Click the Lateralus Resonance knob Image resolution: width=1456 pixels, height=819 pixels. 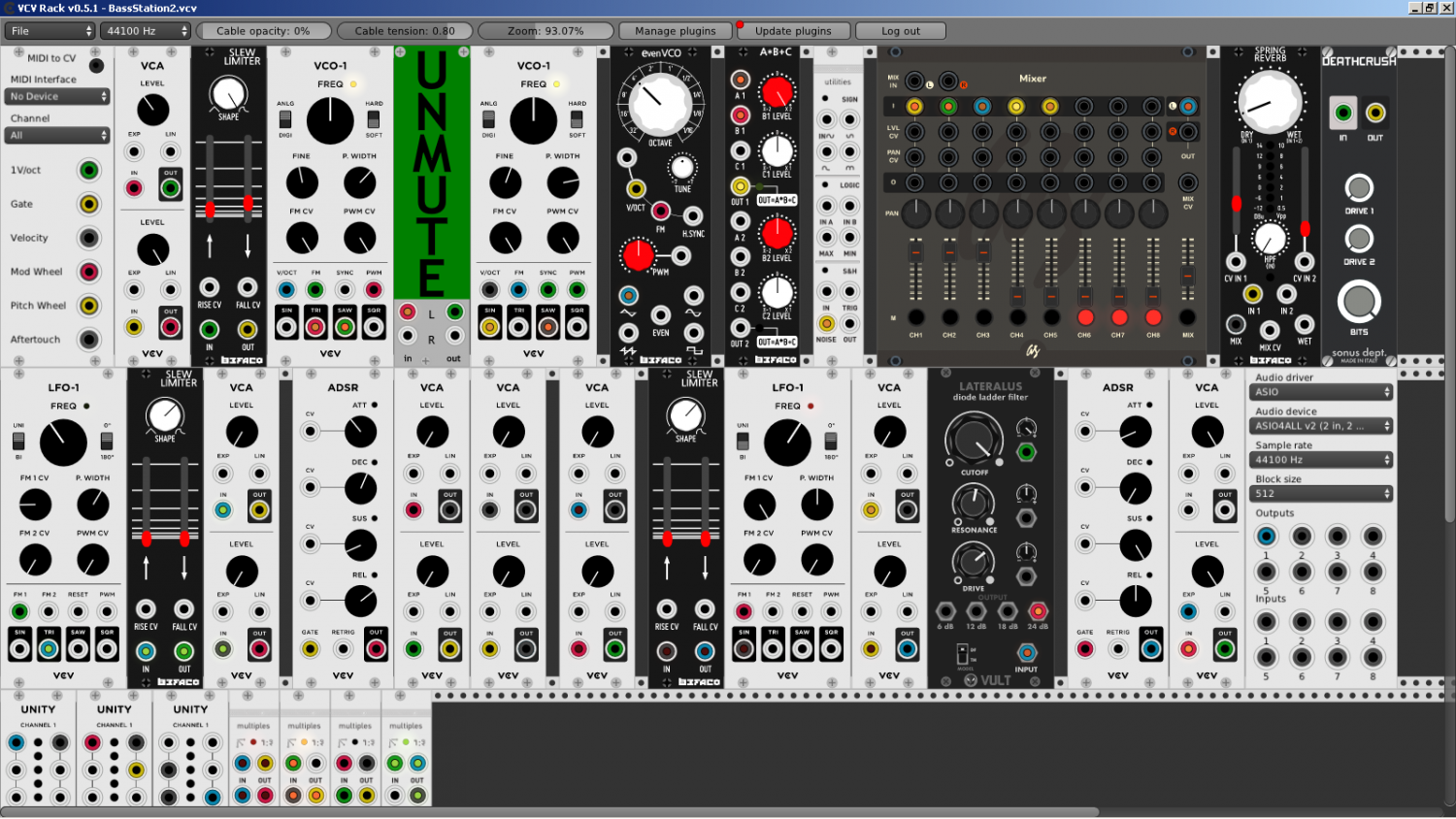point(973,503)
